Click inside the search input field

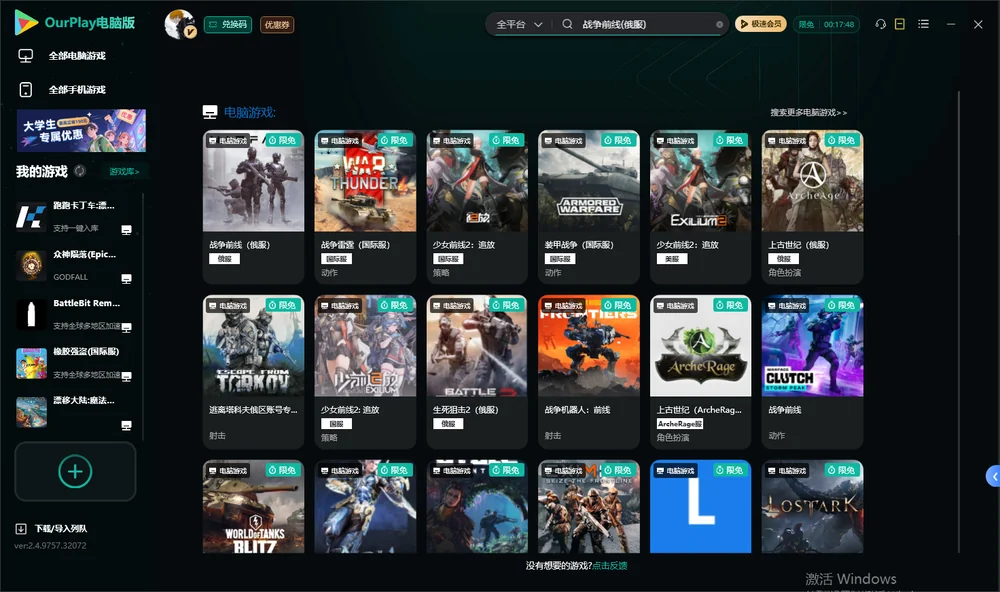(x=645, y=24)
